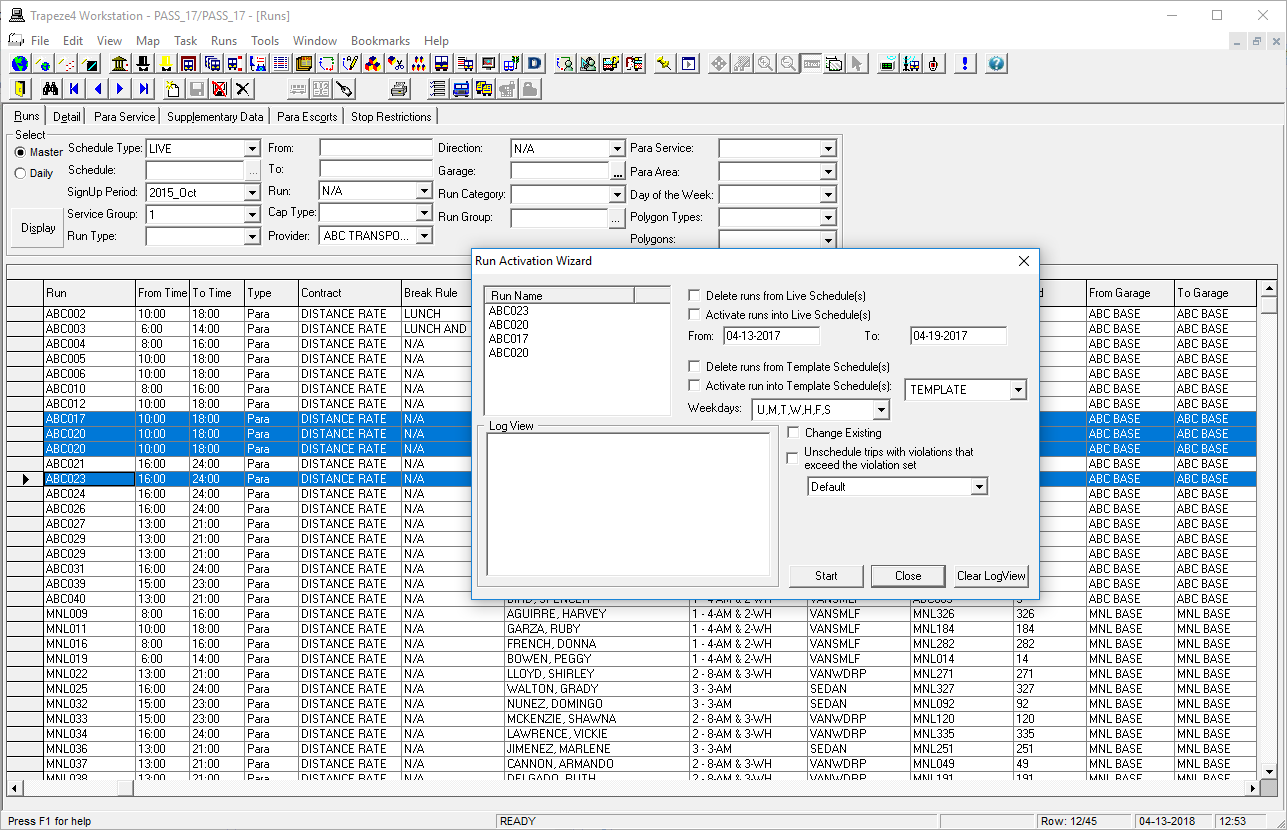Open the Help question mark icon
Screen dimensions: 1287x830
click(995, 63)
